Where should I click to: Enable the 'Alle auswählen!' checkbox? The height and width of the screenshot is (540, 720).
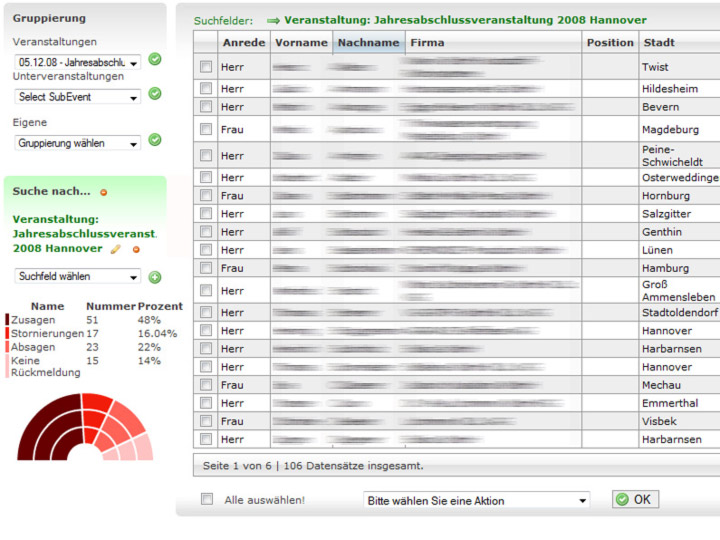207,499
